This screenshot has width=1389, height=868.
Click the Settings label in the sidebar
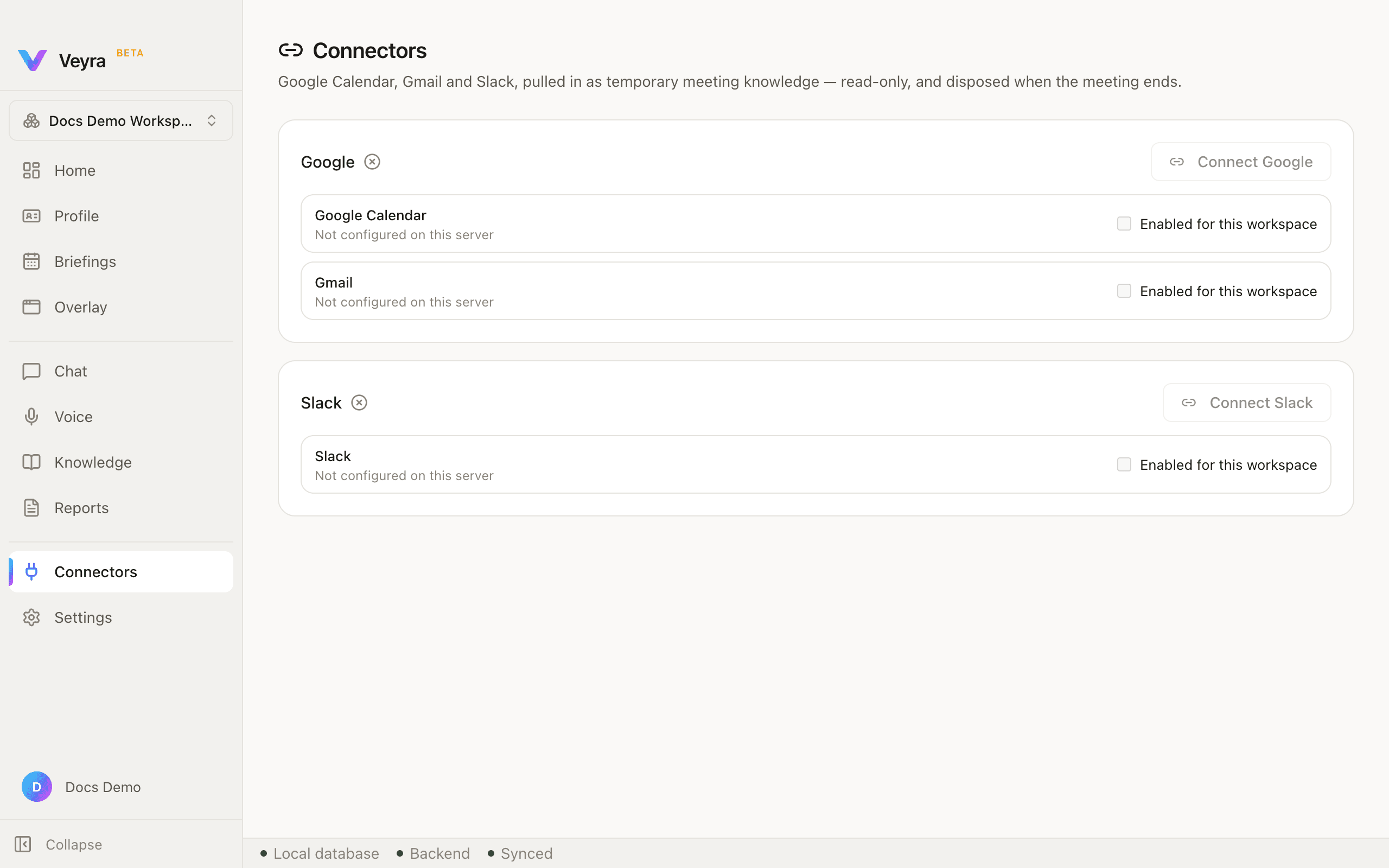[83, 618]
